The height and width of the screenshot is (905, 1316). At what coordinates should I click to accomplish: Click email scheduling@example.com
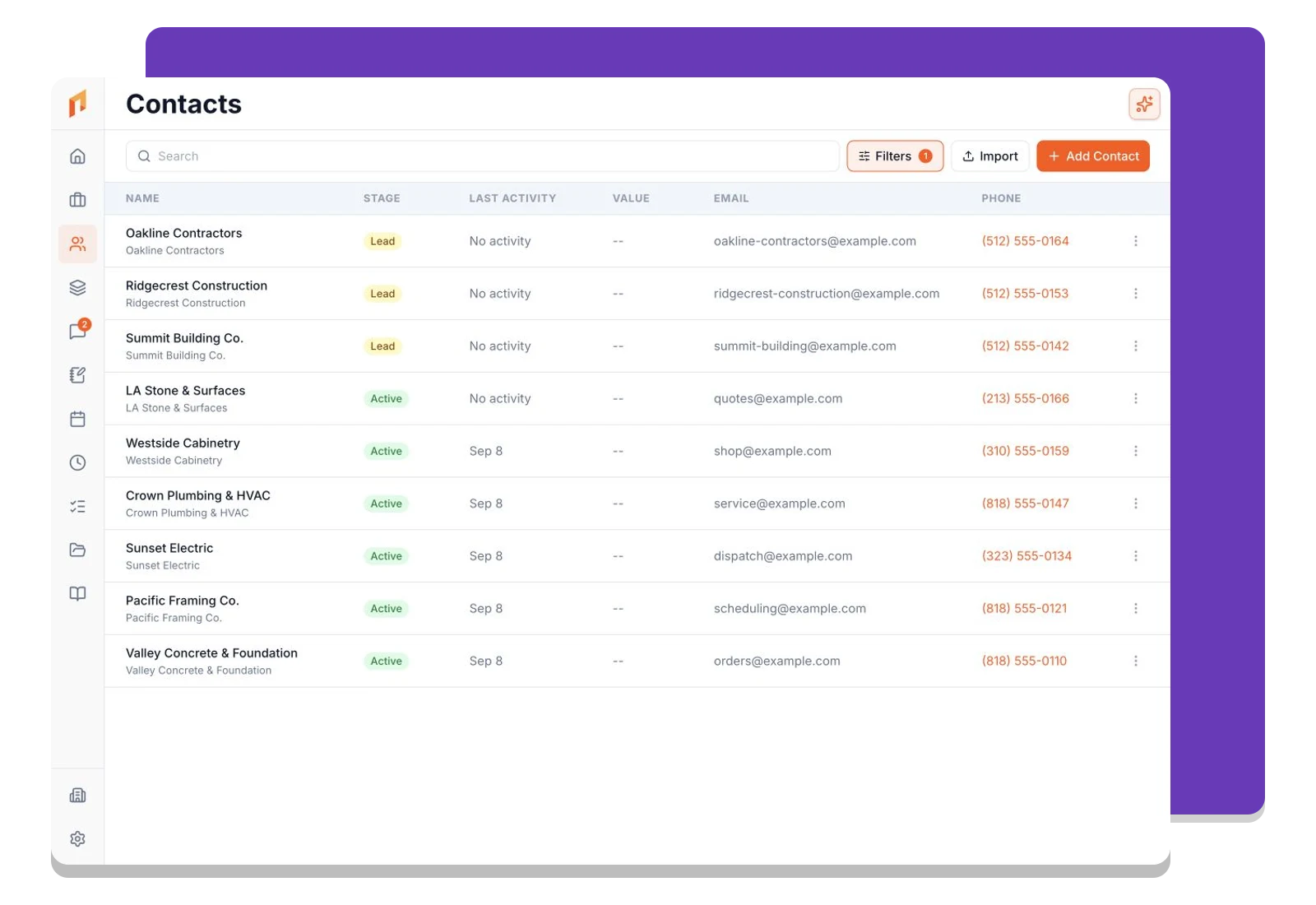coord(790,609)
